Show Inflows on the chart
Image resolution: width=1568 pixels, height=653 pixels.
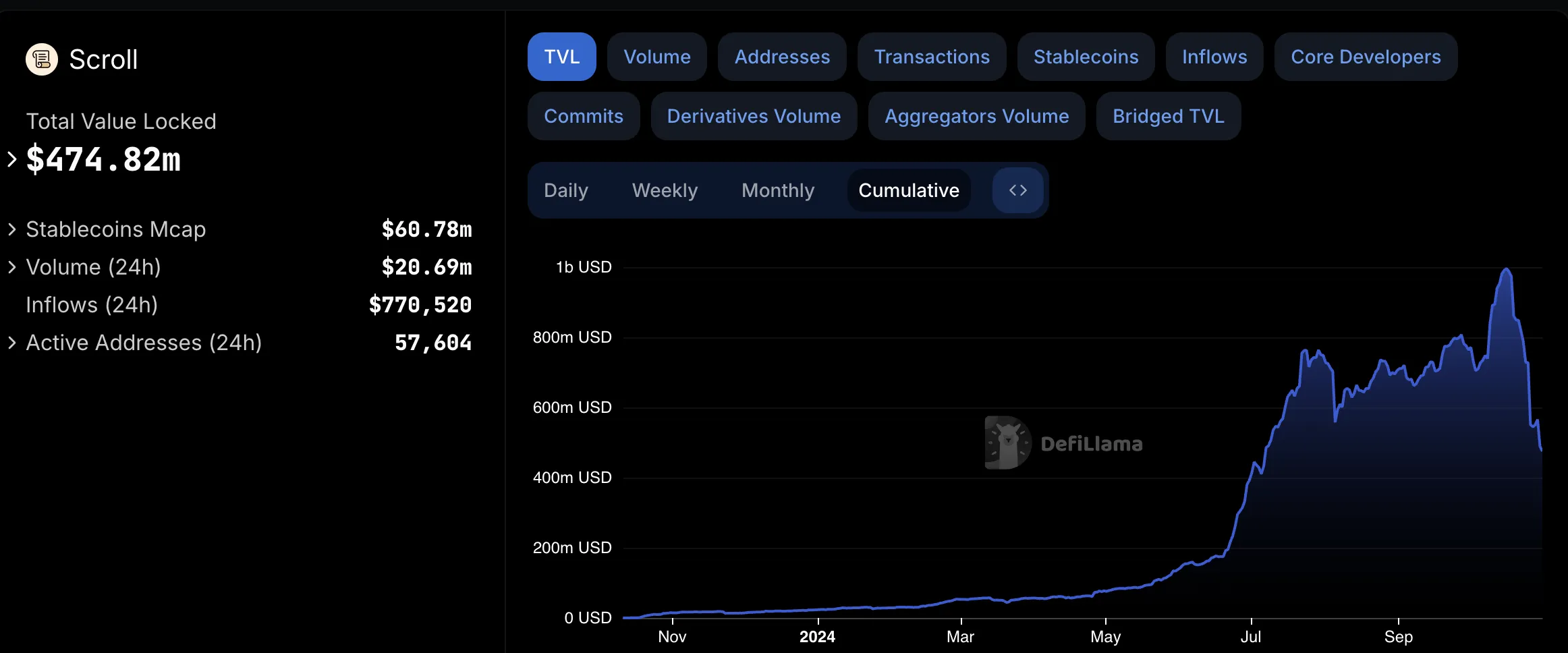[x=1214, y=57]
